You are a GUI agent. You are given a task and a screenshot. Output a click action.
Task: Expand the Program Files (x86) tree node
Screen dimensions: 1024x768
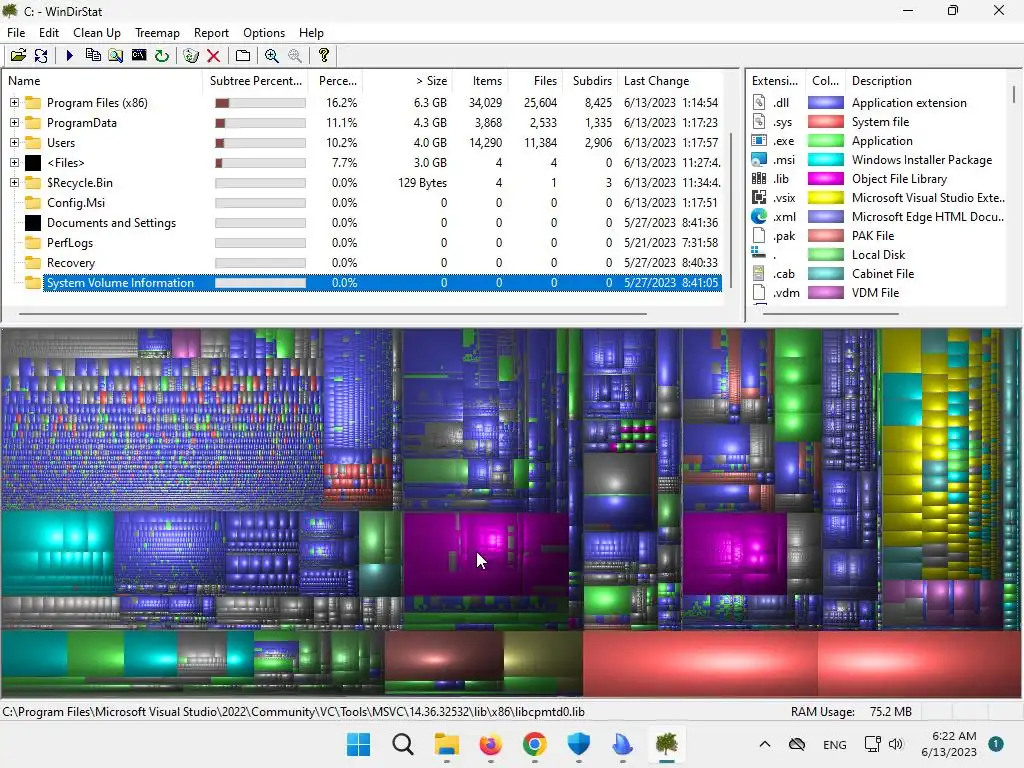[14, 103]
